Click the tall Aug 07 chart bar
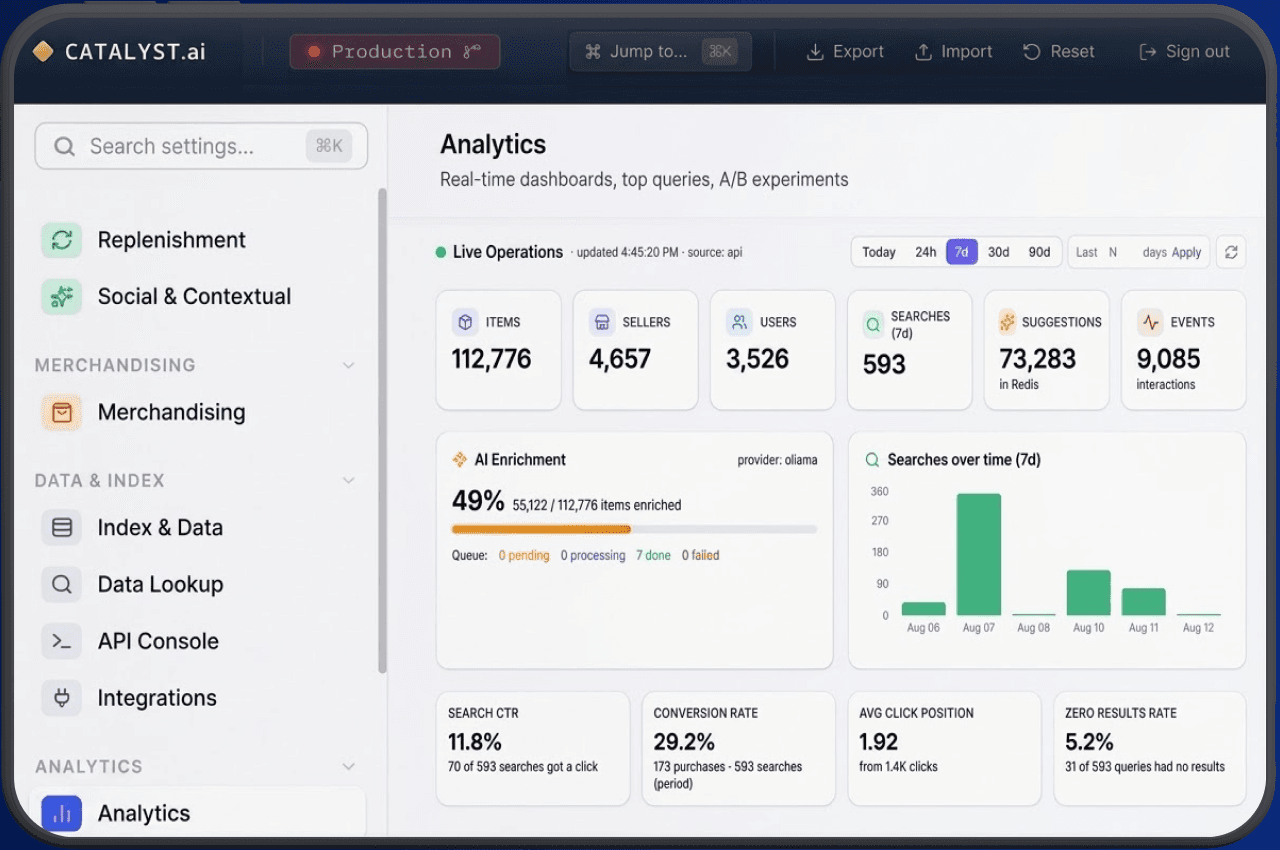This screenshot has height=850, width=1280. pos(979,554)
